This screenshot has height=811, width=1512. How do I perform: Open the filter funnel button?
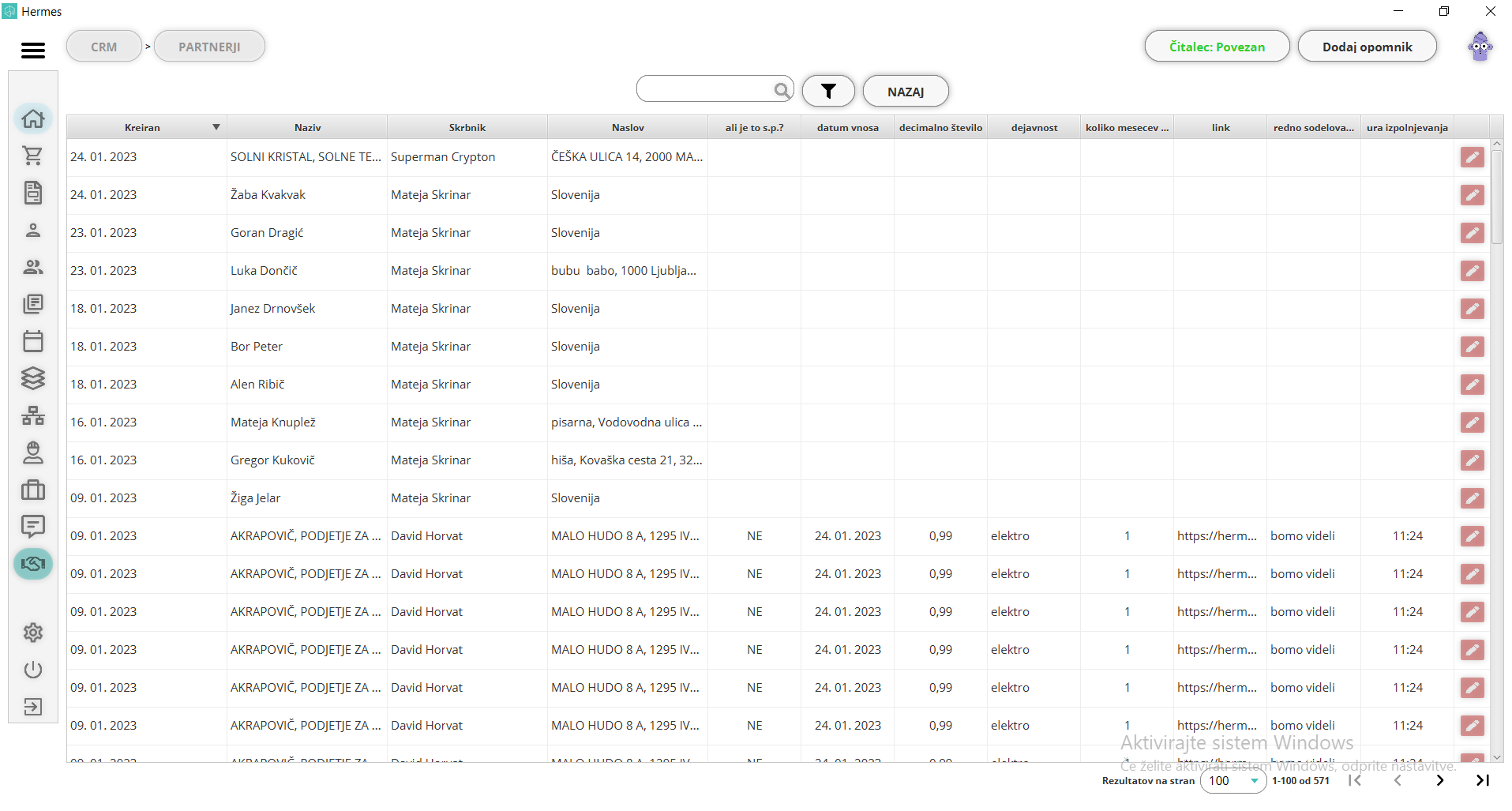(828, 91)
